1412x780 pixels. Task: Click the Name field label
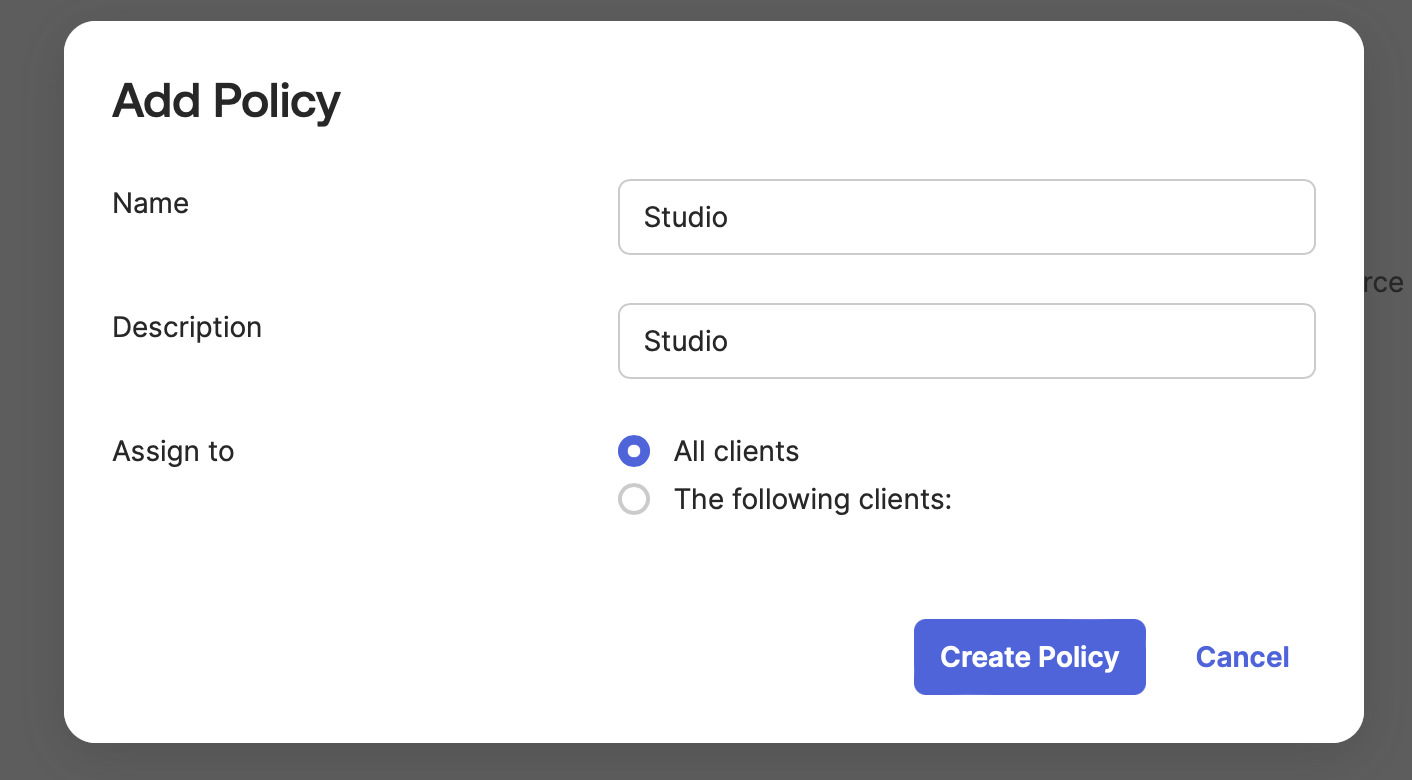(150, 203)
